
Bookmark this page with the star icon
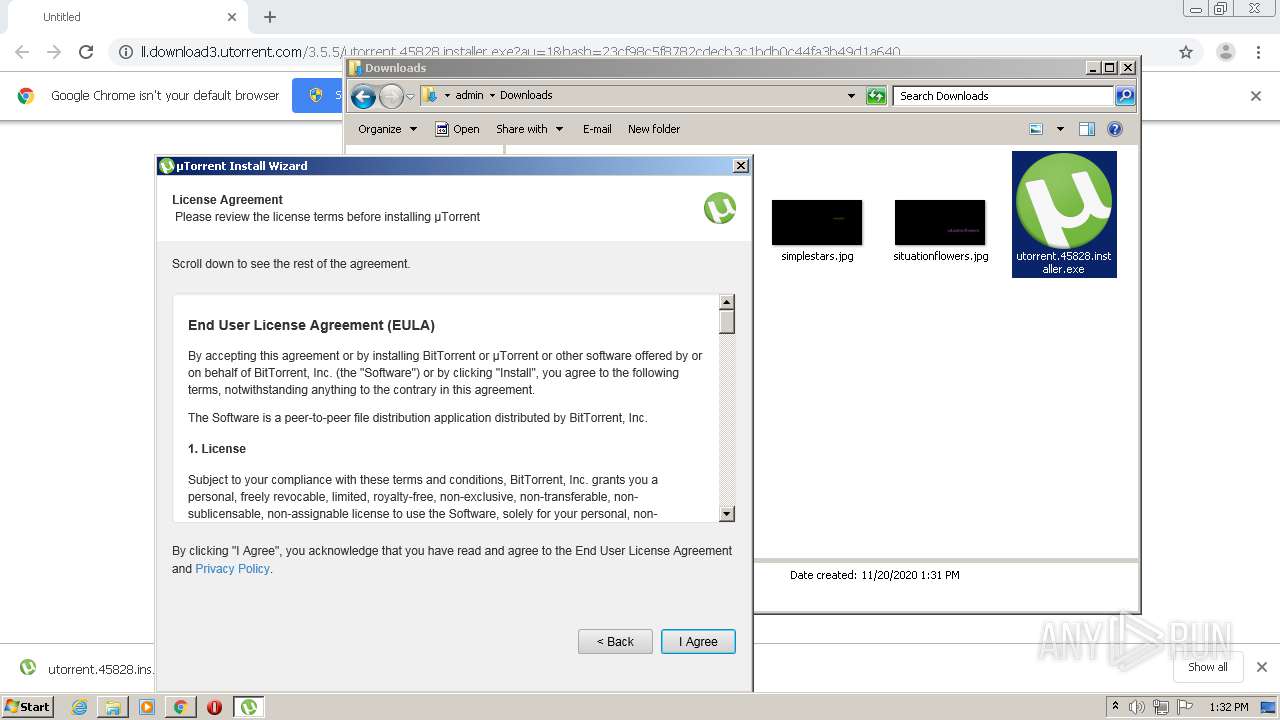click(1186, 52)
